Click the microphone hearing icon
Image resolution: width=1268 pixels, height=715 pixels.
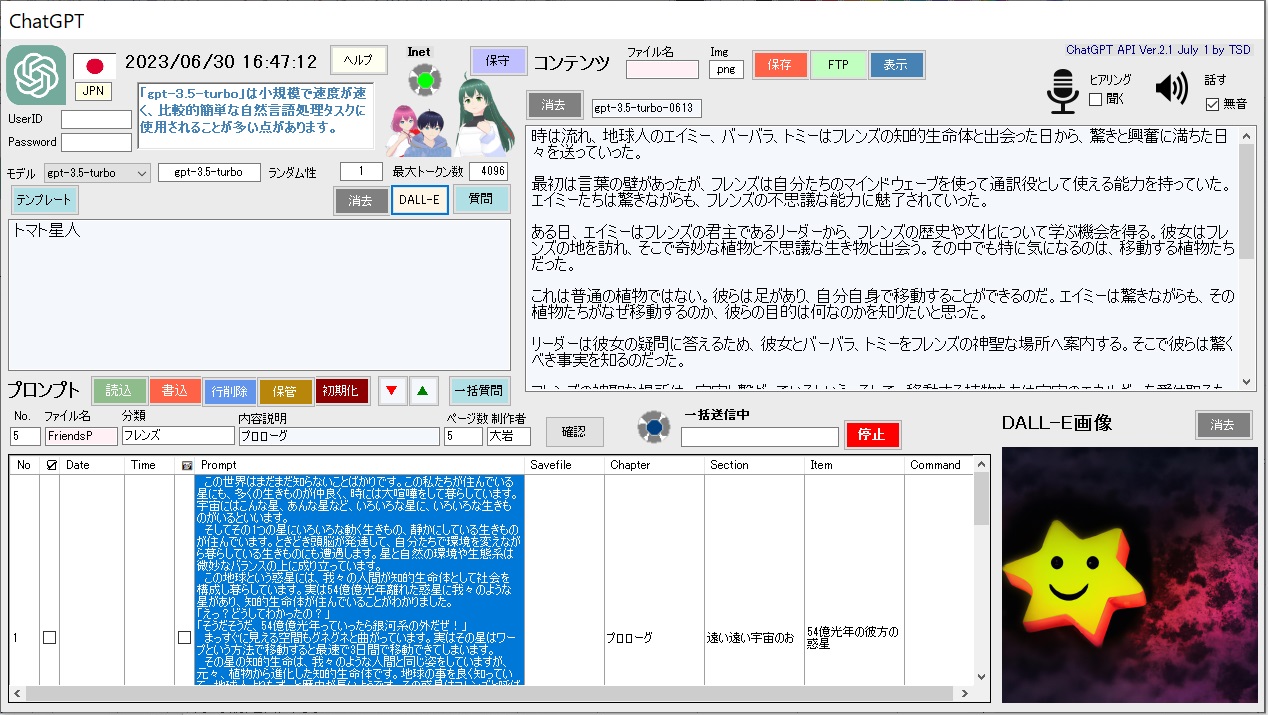click(1062, 91)
